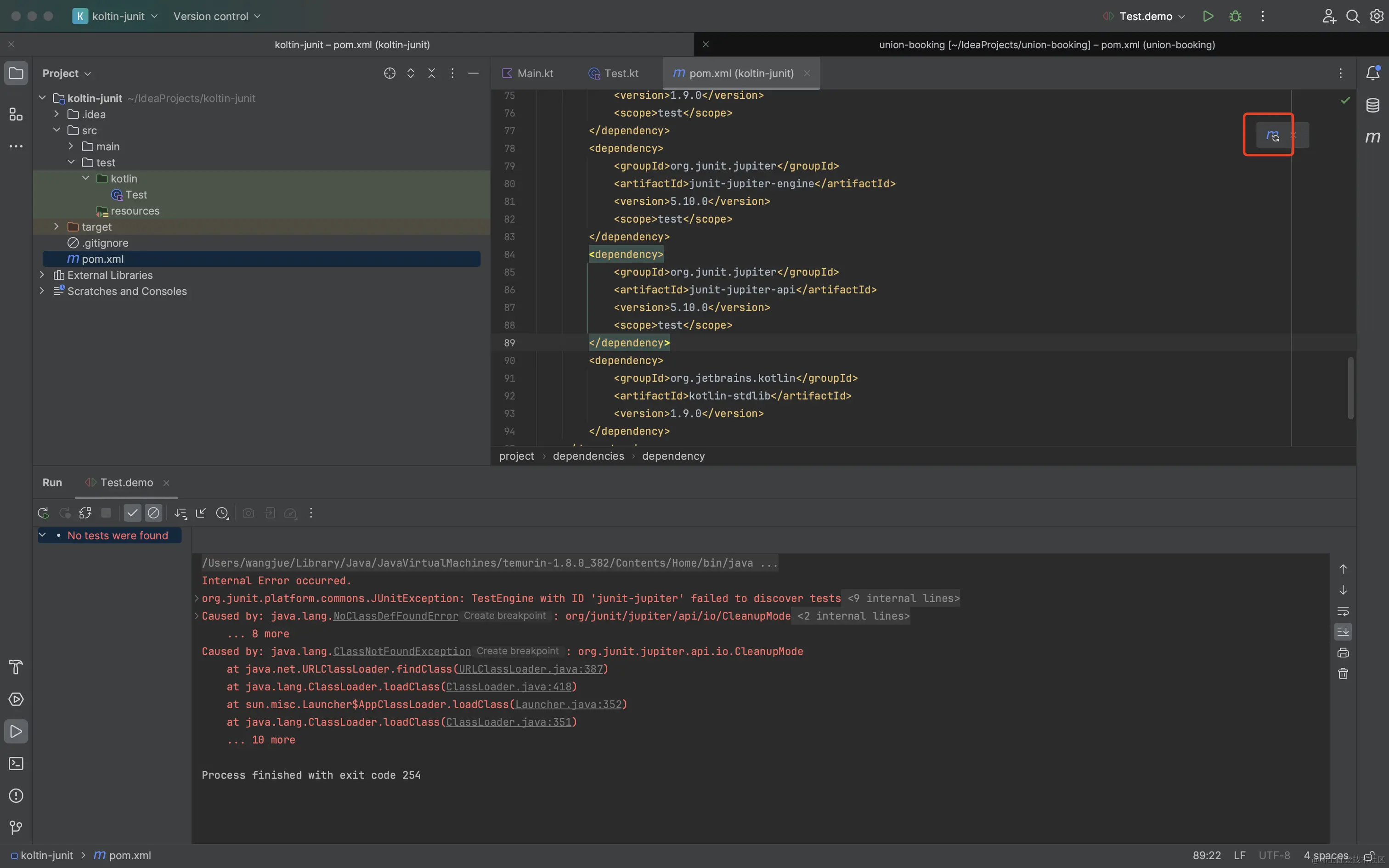Viewport: 1389px width, 868px height.
Task: Open URLClassLoader.java:387 link
Action: tap(531, 669)
